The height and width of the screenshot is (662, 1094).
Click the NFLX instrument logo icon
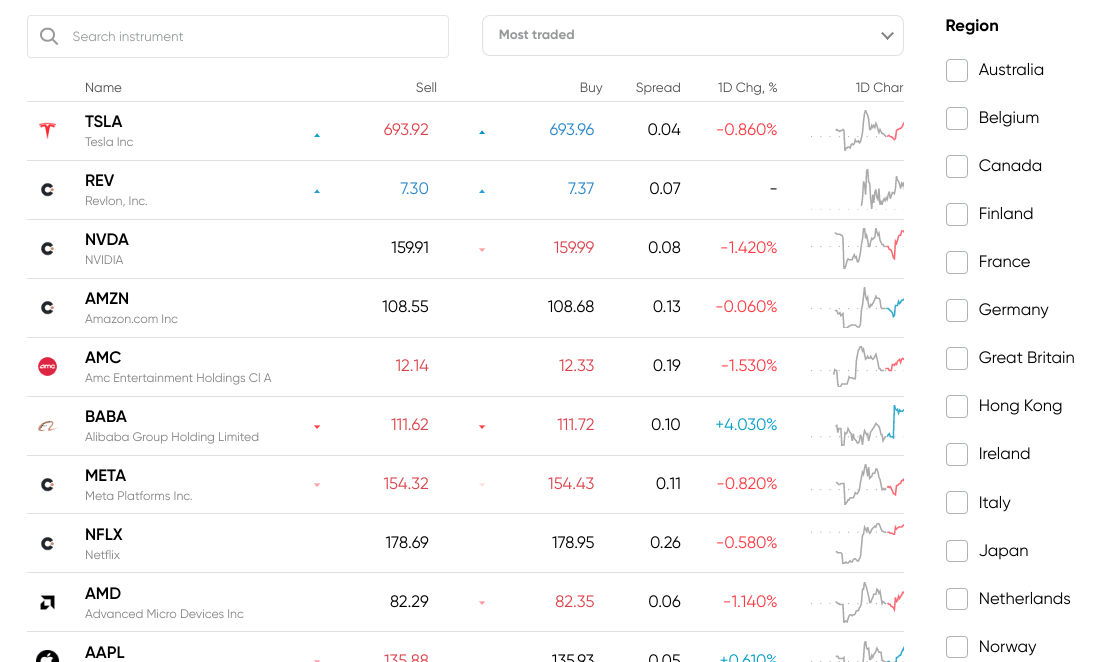pyautogui.click(x=47, y=543)
